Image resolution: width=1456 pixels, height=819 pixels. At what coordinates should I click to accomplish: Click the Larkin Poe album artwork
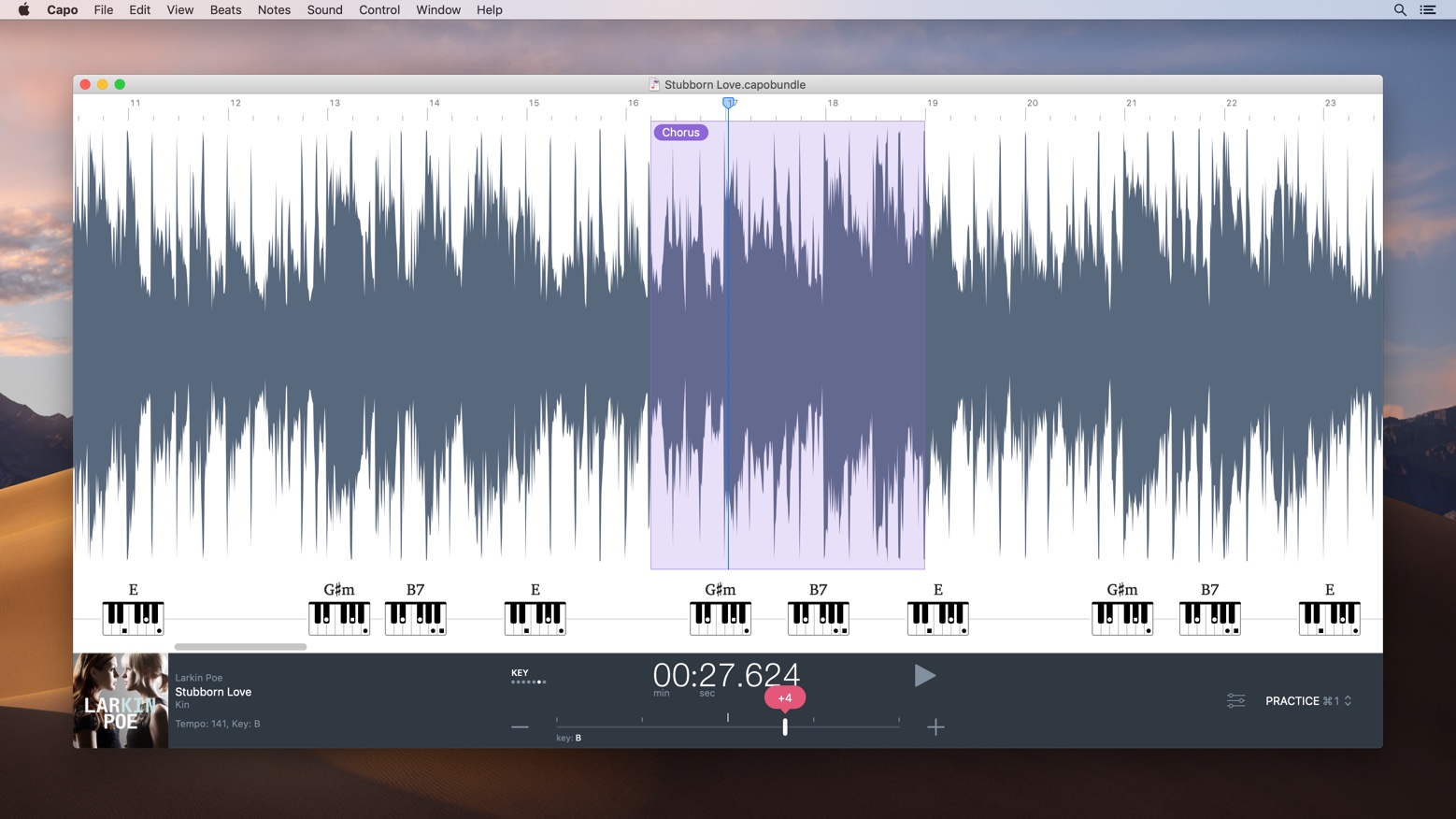tap(121, 700)
